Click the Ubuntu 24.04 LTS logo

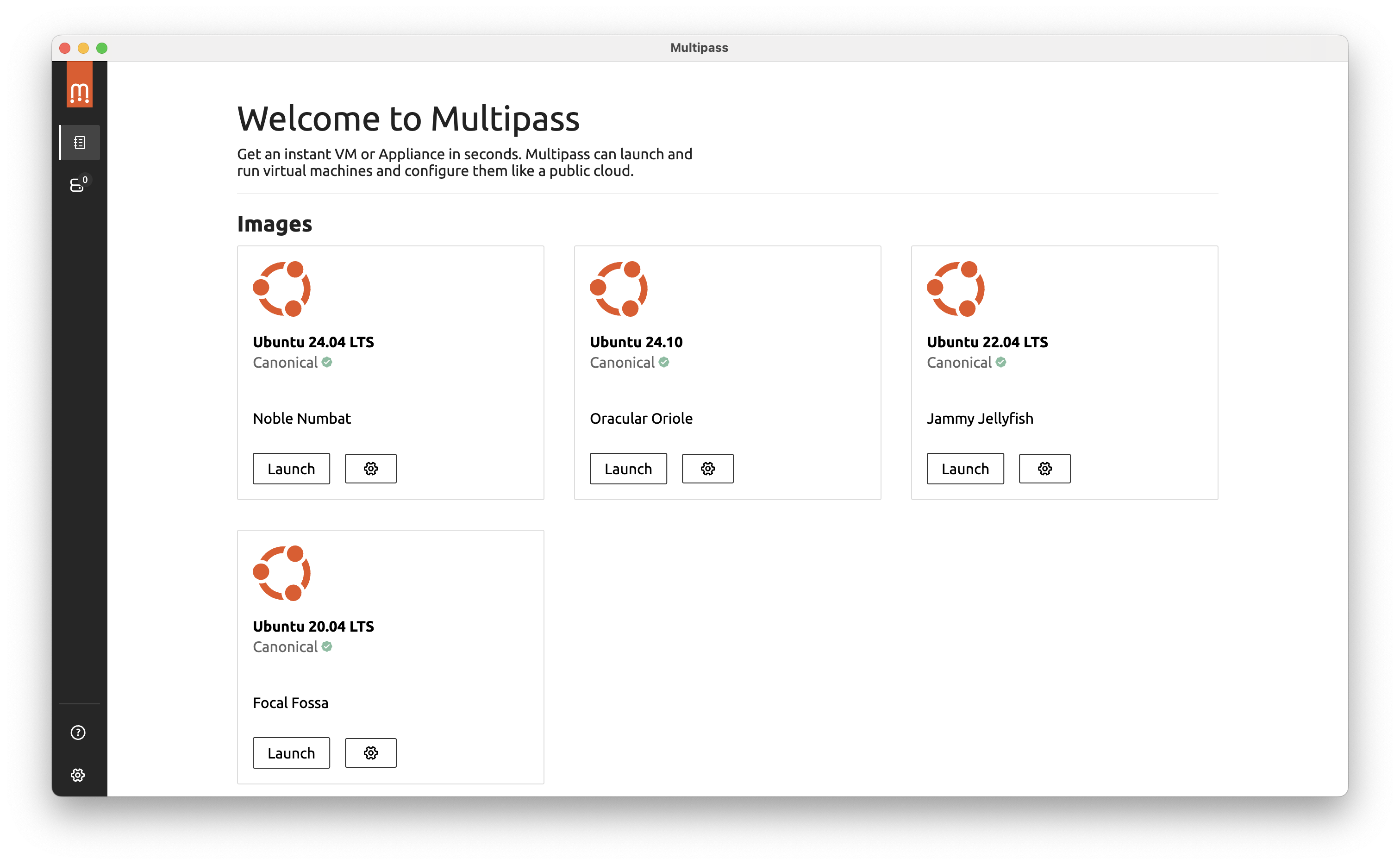coord(282,289)
